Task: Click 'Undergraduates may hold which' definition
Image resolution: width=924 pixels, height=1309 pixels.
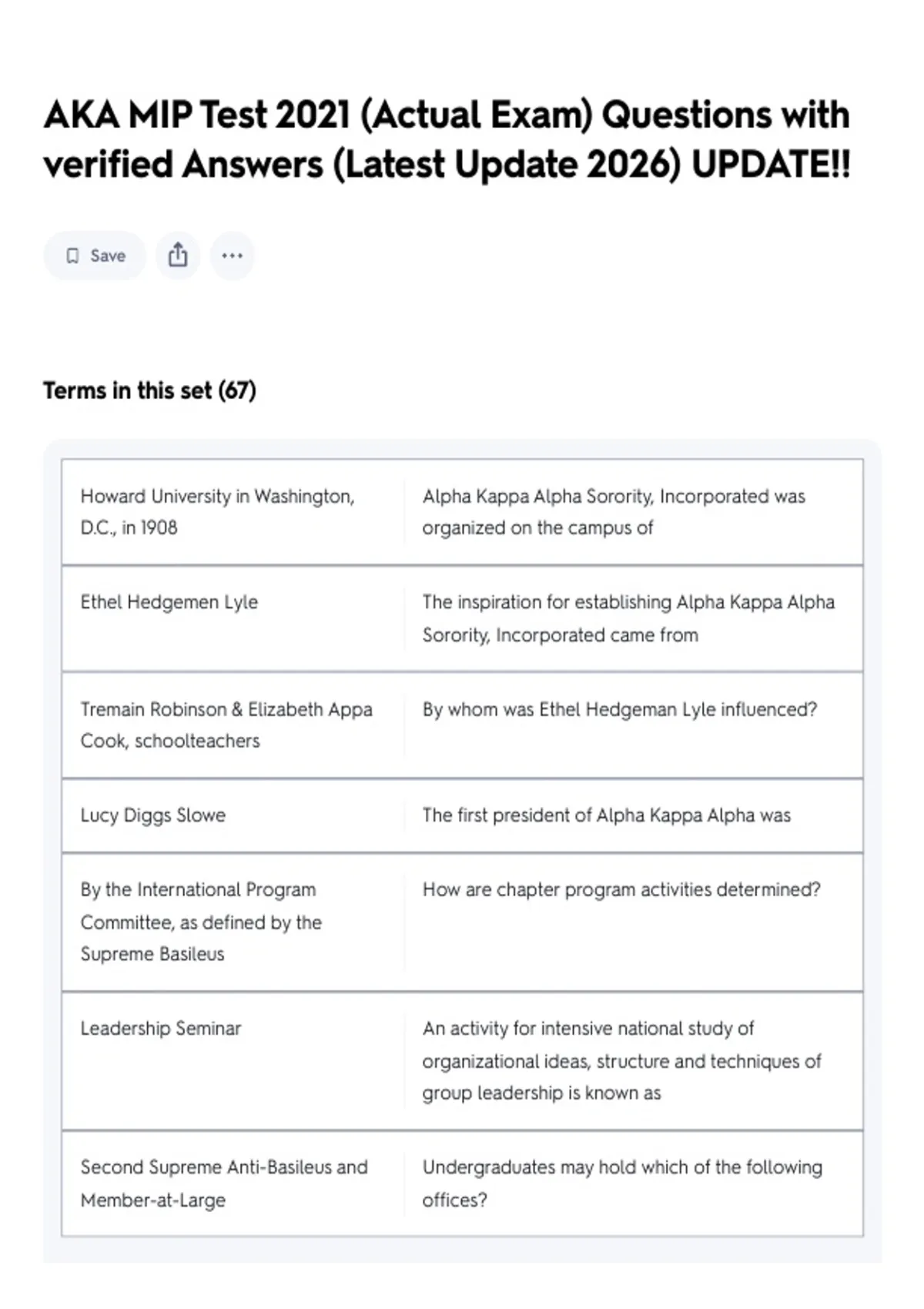Action: point(622,1183)
